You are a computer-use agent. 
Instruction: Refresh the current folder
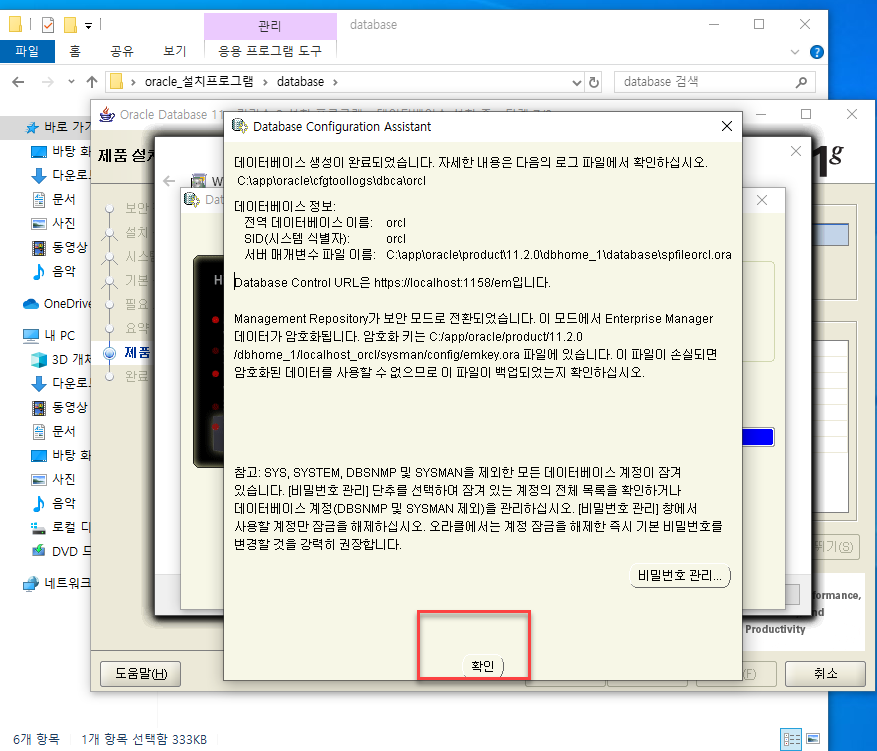[593, 82]
